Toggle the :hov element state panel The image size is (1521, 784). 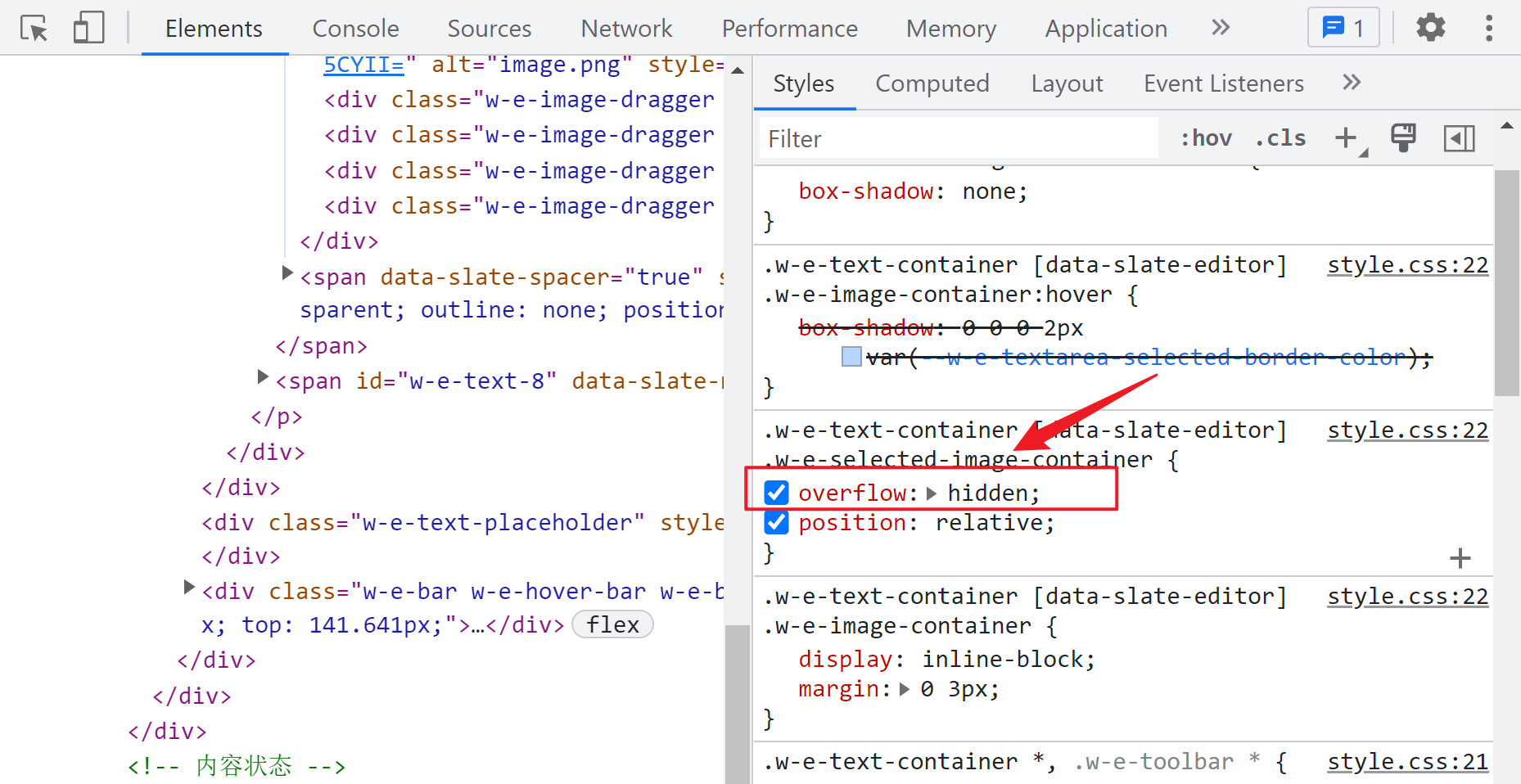pos(1206,138)
